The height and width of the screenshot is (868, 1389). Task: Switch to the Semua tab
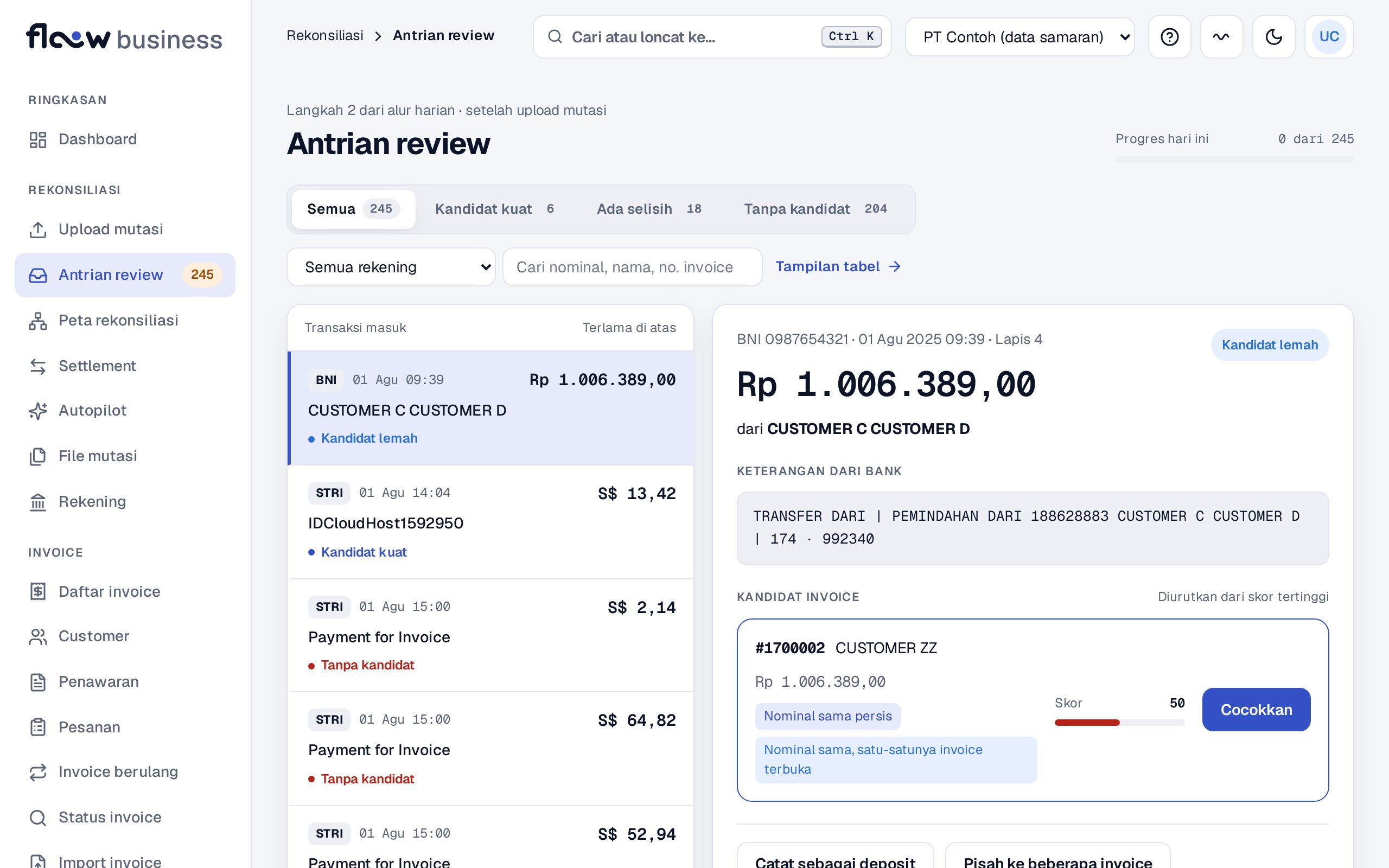pyautogui.click(x=353, y=209)
